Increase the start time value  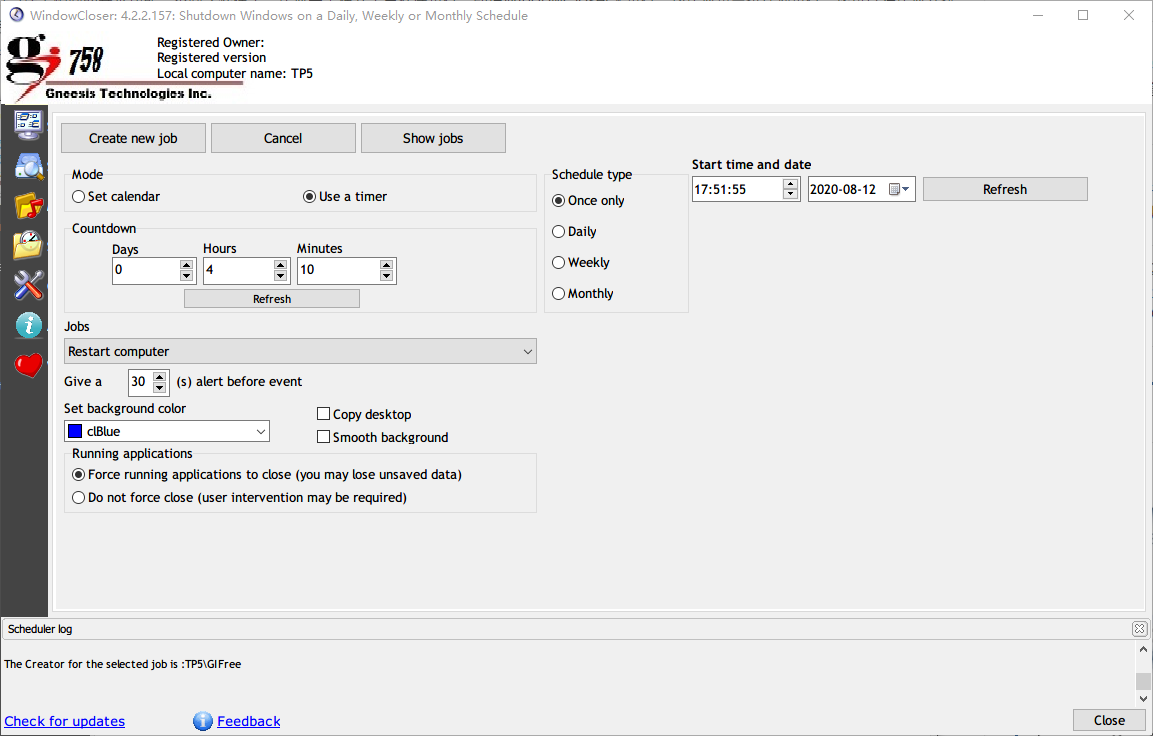tap(790, 184)
